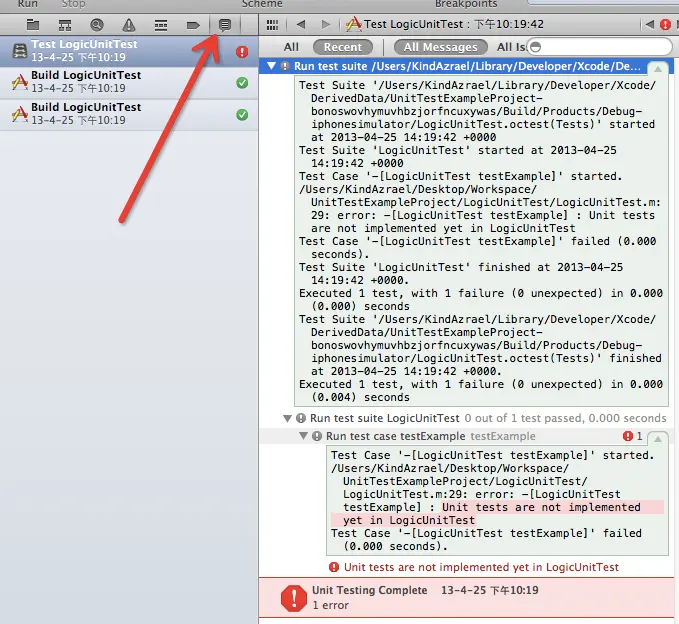Go forward with the right arrow
Screen dimensions: 679x624
tap(325, 24)
